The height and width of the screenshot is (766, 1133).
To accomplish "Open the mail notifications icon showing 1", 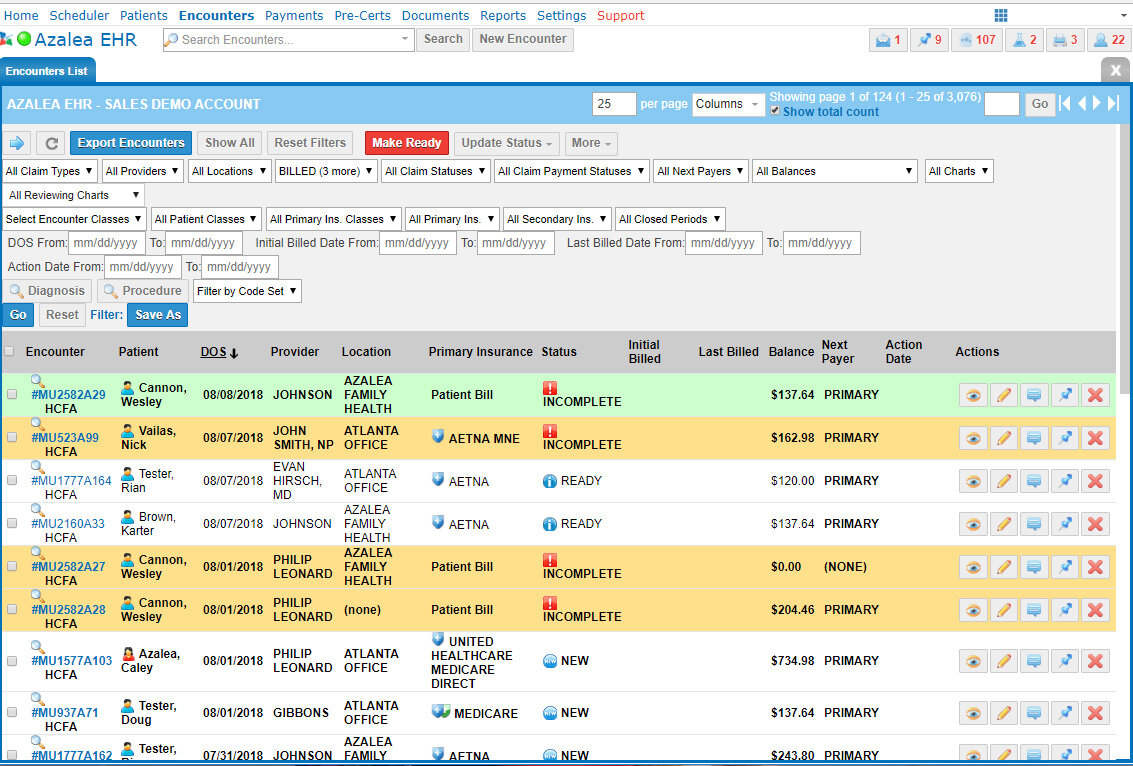I will [x=888, y=40].
